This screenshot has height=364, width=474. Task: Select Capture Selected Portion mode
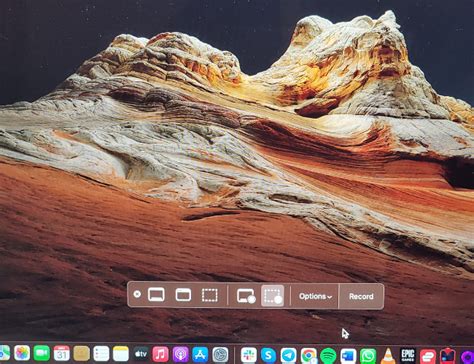[x=210, y=295]
